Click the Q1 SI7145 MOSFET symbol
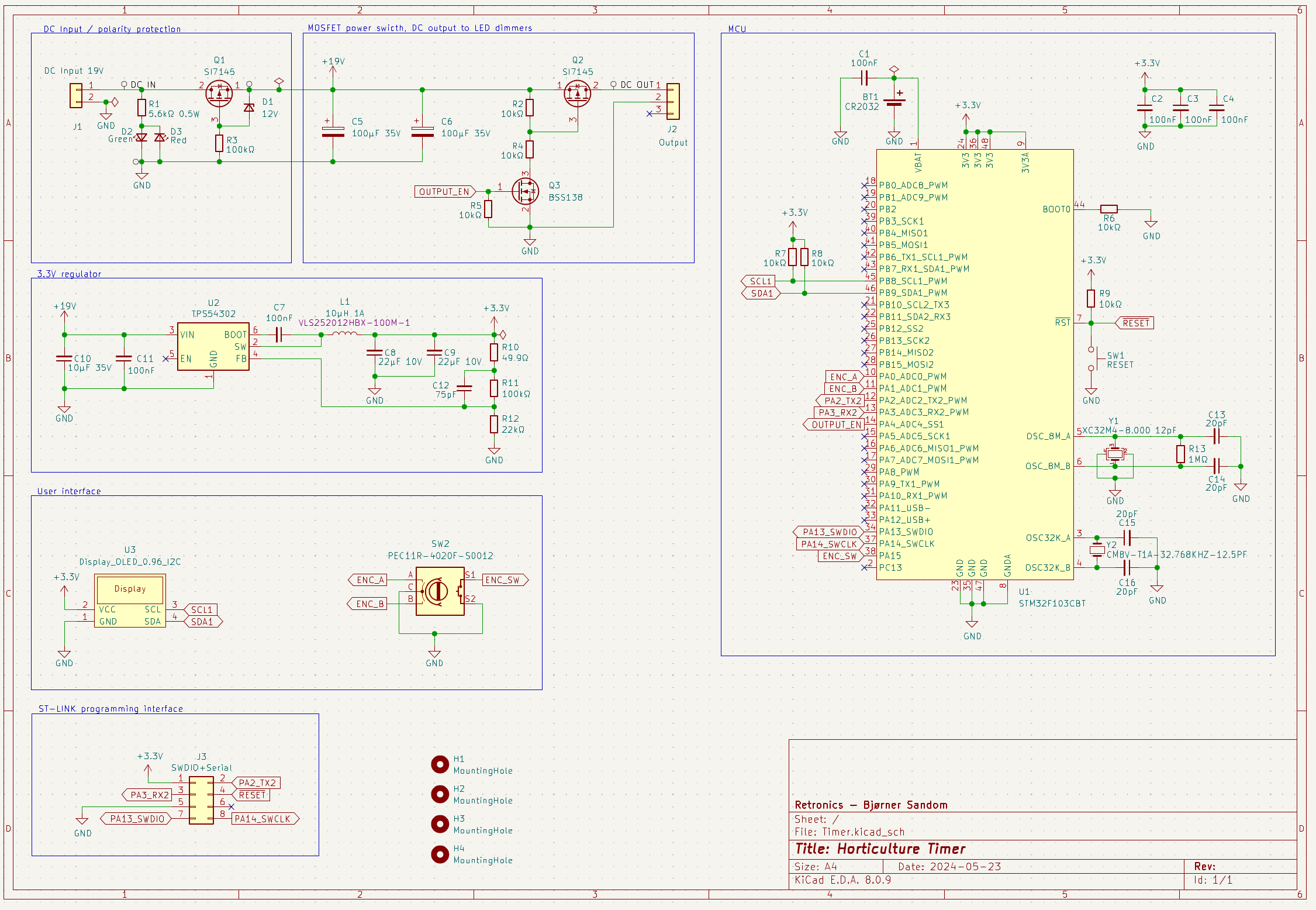This screenshot has width=1316, height=910. [x=219, y=94]
